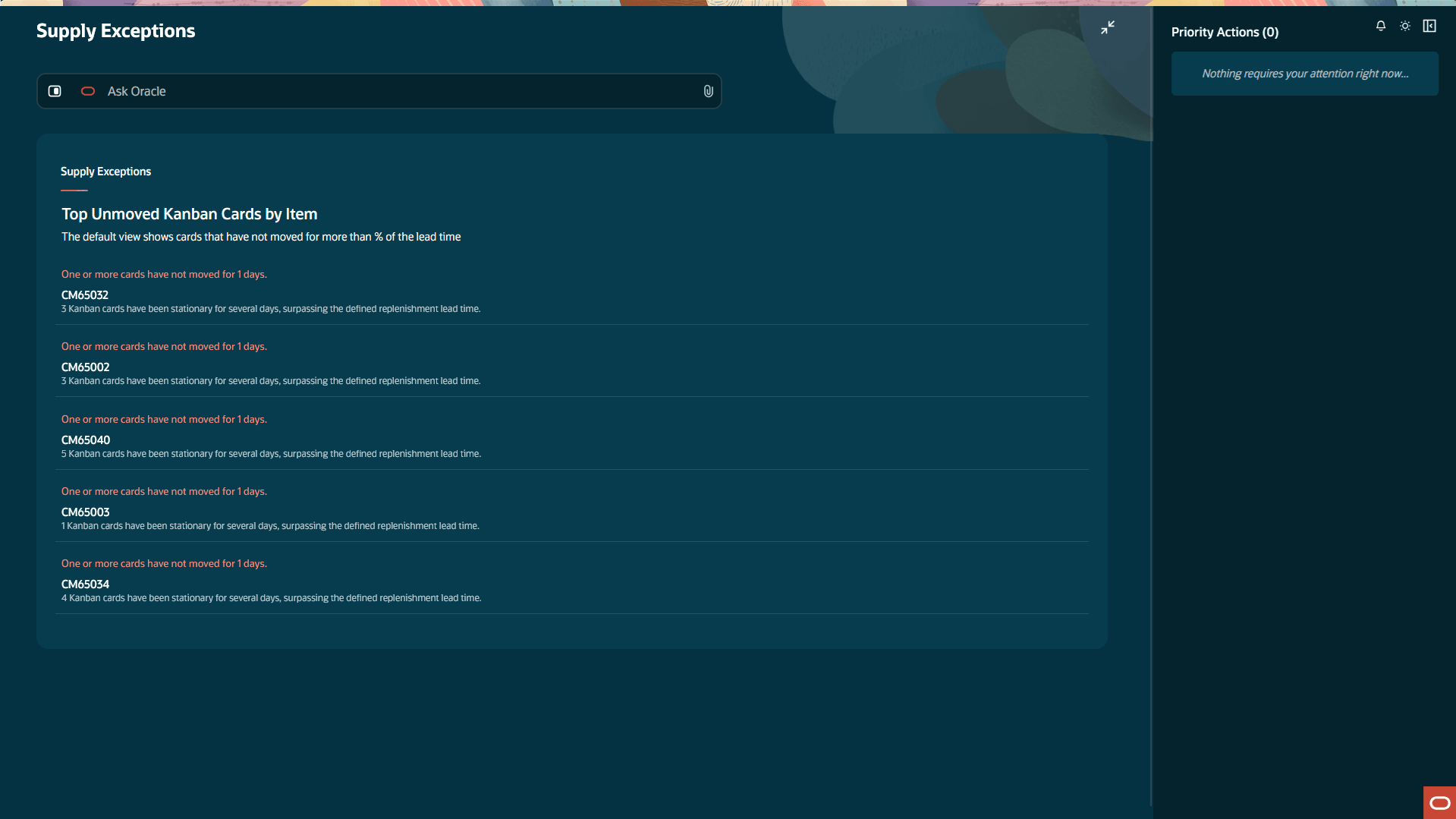Click the warning text above CM65034
Screen dimensions: 1456x819
[164, 563]
